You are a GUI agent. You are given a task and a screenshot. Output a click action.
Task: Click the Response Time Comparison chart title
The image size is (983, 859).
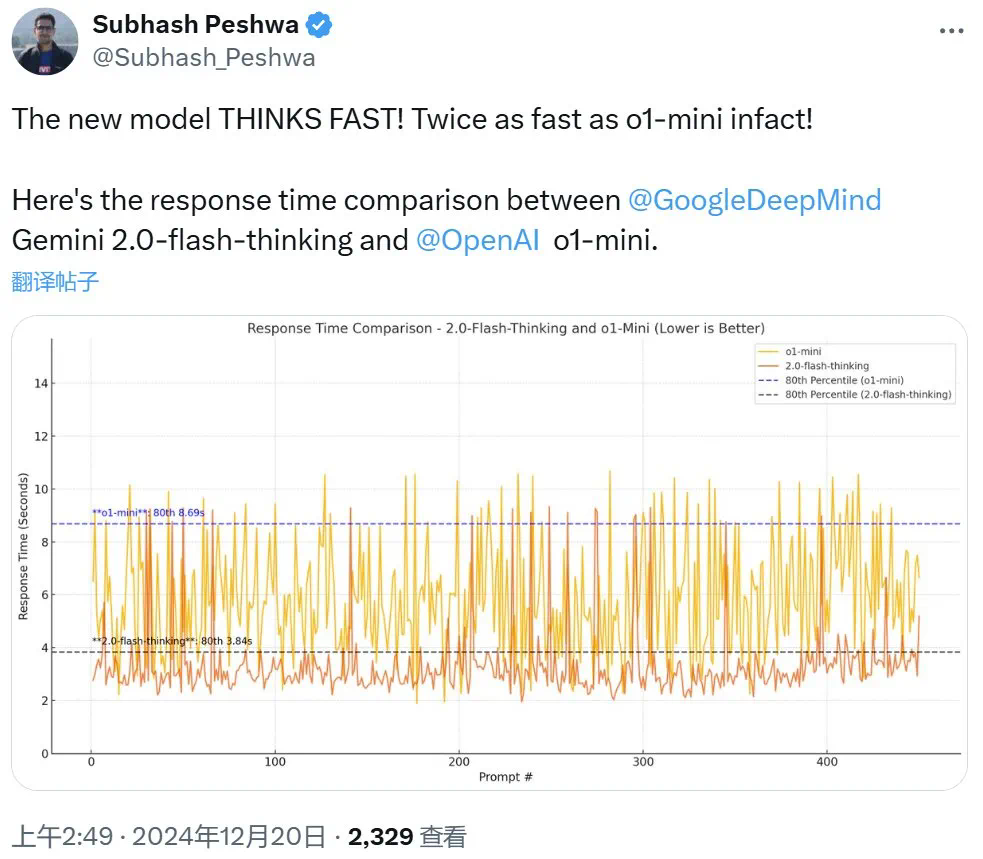505,328
